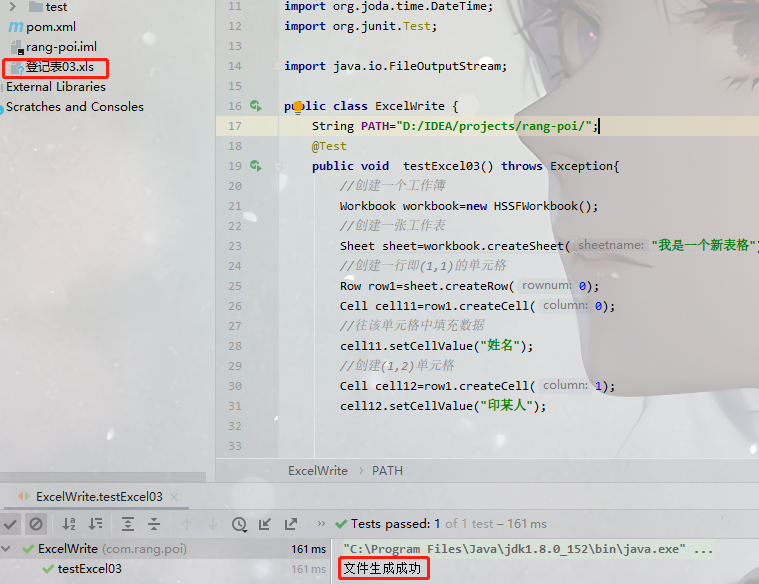Collapse all test tree nodes
This screenshot has width=759, height=584.
coord(154,524)
